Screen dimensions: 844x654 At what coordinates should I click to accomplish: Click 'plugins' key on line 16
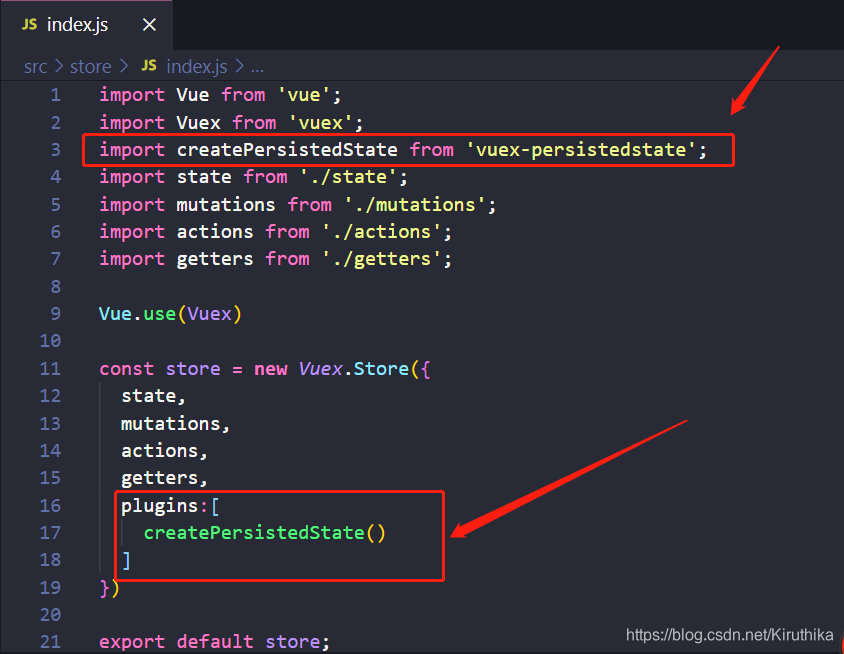tap(160, 506)
